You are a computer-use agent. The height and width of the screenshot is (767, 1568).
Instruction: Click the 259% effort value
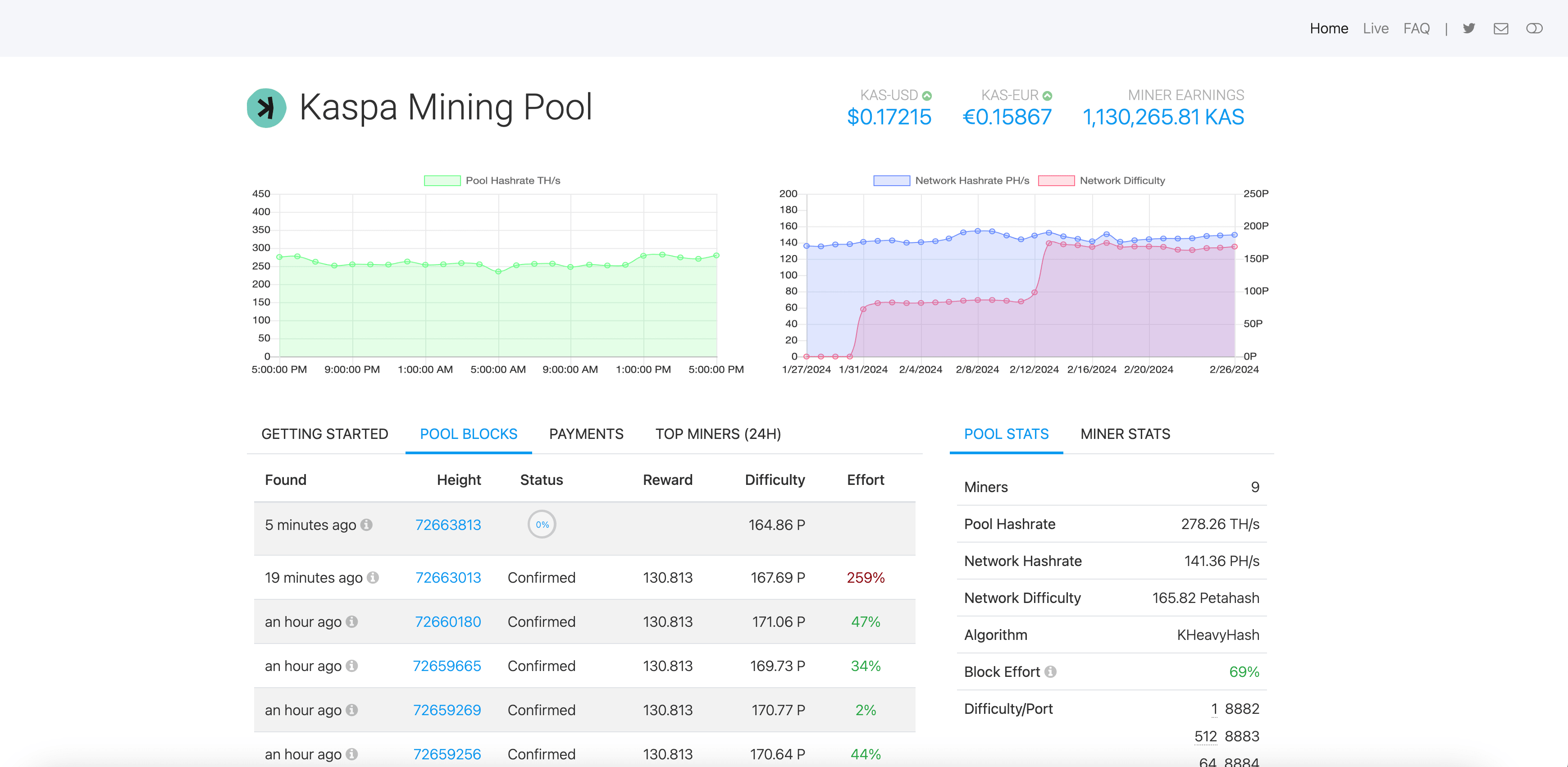(866, 577)
